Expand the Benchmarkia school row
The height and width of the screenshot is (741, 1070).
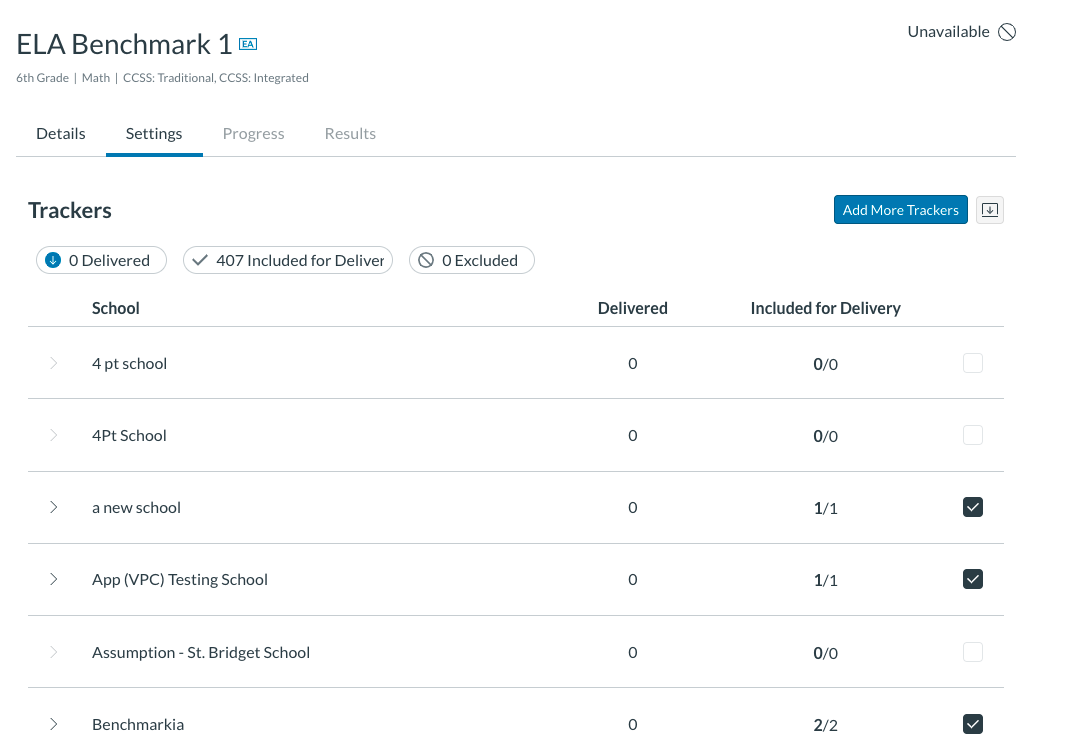click(53, 724)
